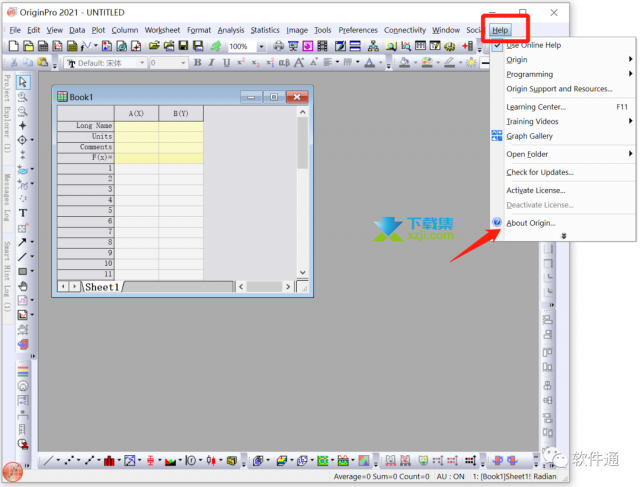The height and width of the screenshot is (487, 640).
Task: Toggle Italic text formatting
Action: point(211,62)
